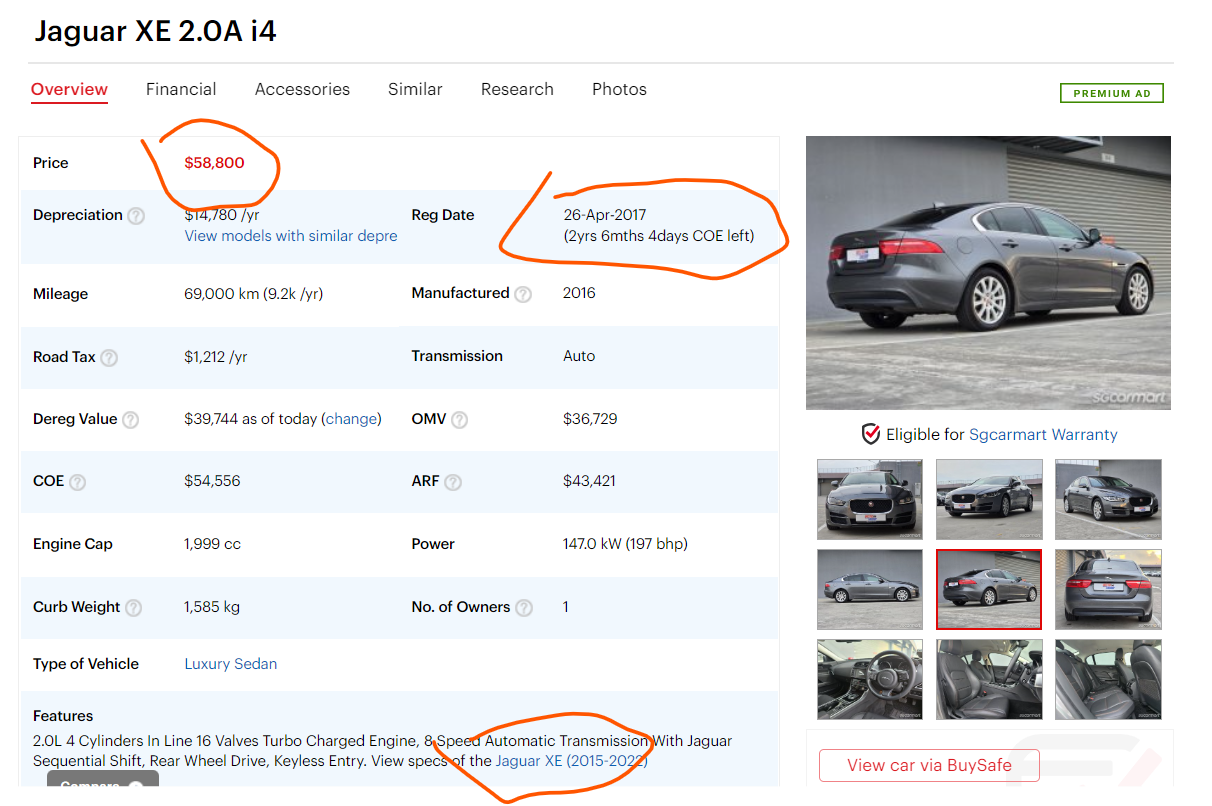Open the Accessories tab

pos(302,89)
